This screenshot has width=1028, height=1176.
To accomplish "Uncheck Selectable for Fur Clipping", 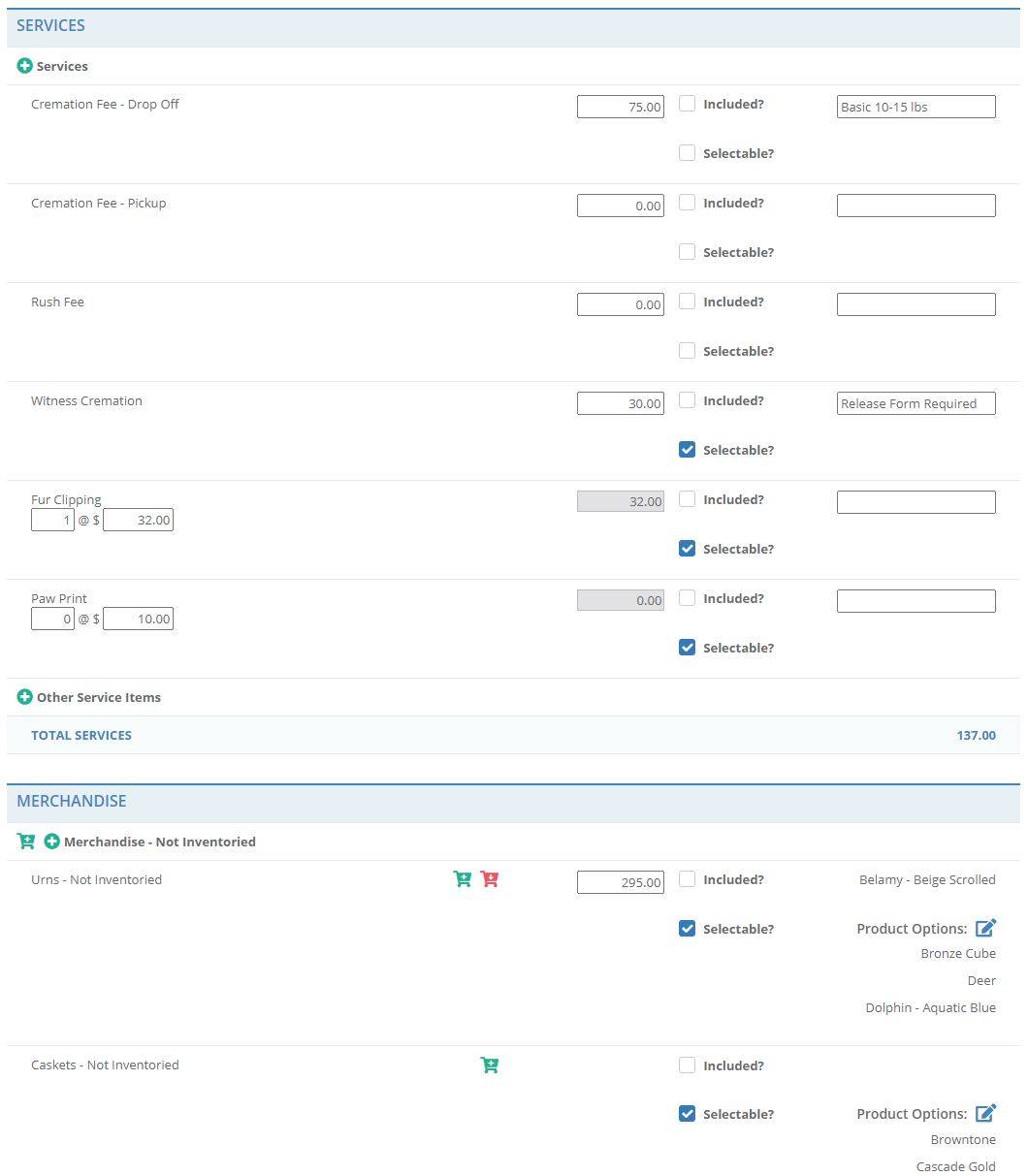I will click(687, 549).
